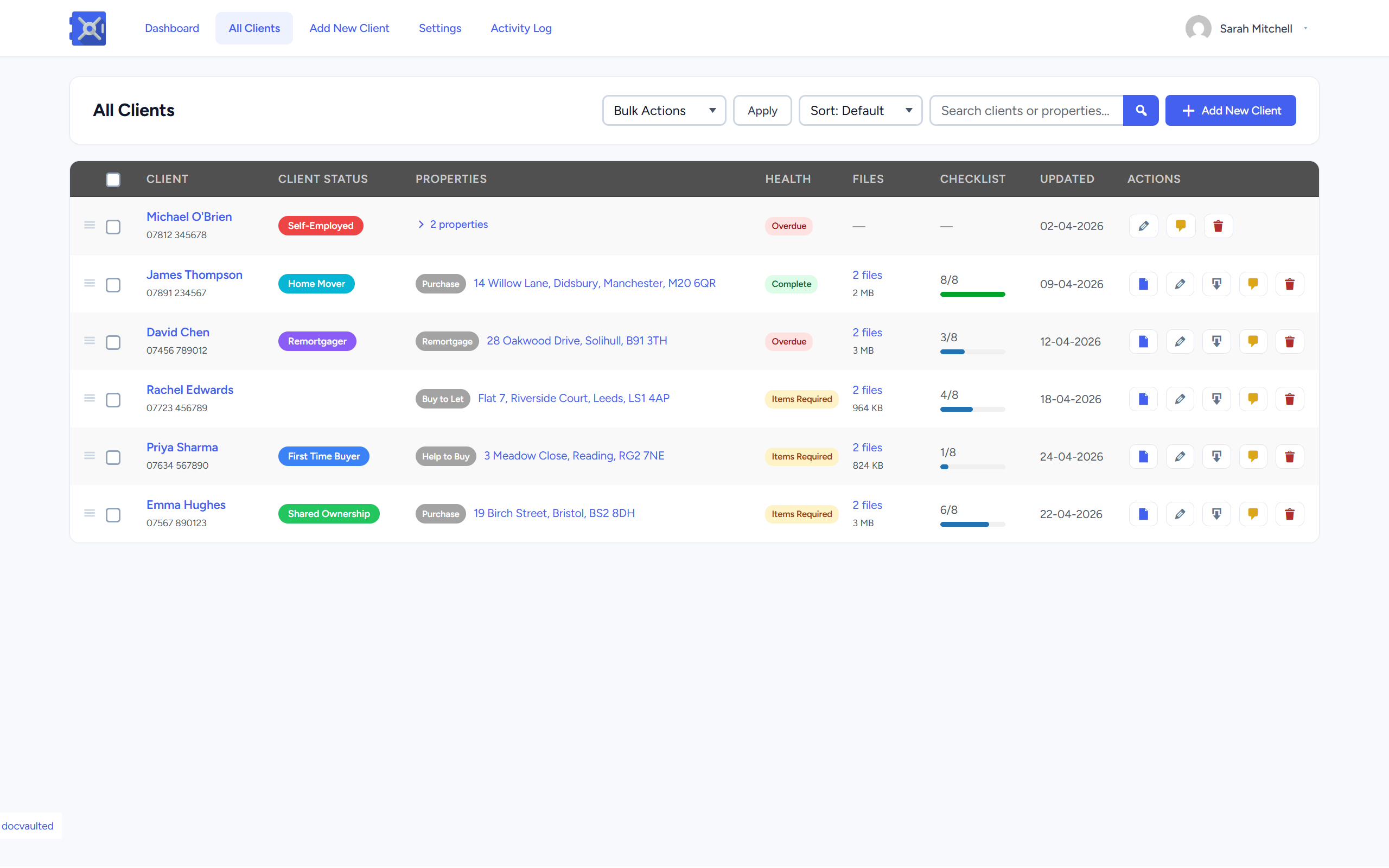The height and width of the screenshot is (868, 1389).
Task: Click the search magnifier button
Action: [1140, 110]
